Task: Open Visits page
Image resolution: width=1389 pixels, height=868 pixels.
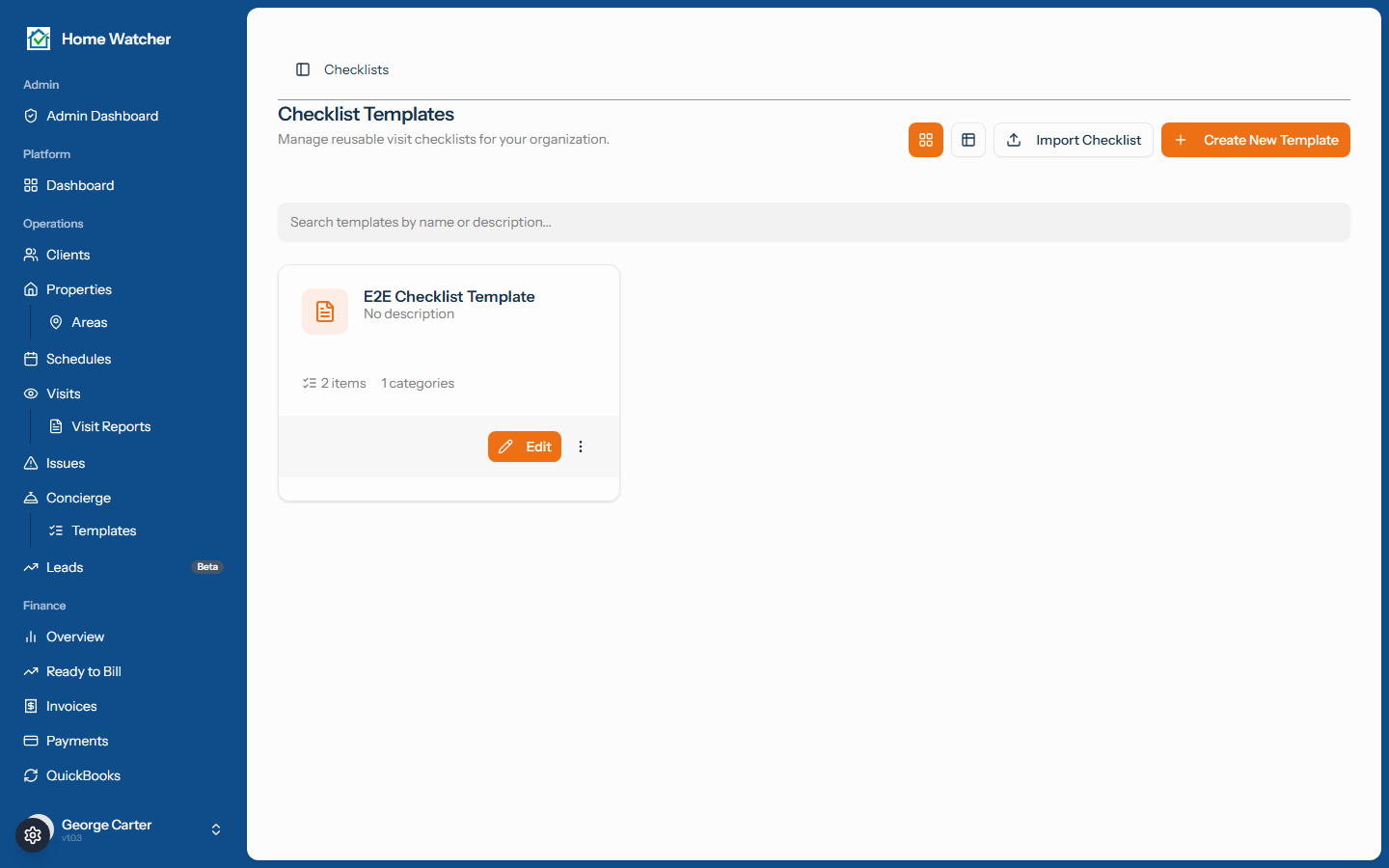Action: tap(123, 393)
